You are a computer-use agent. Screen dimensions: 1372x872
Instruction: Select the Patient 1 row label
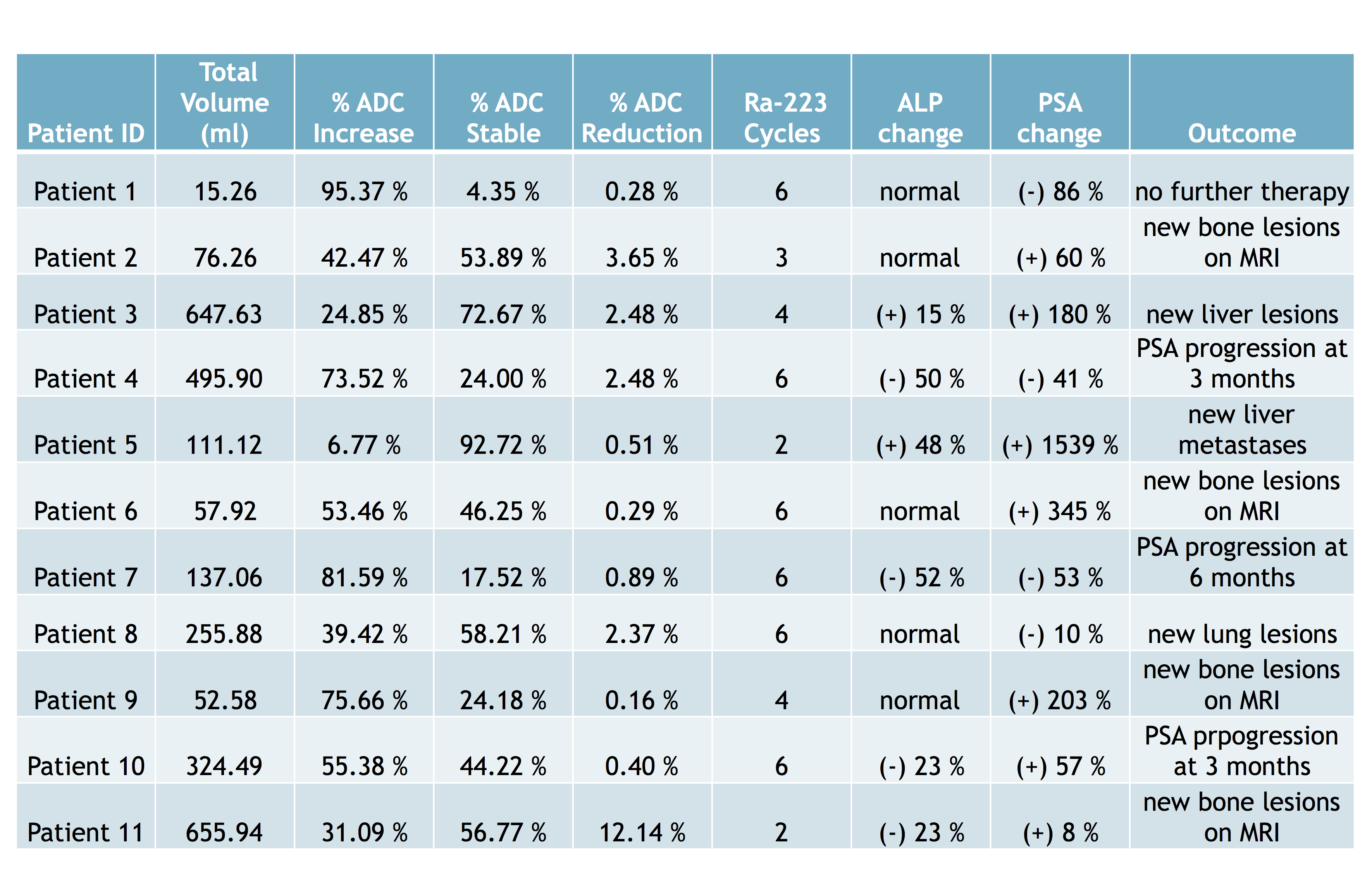pyautogui.click(x=86, y=191)
